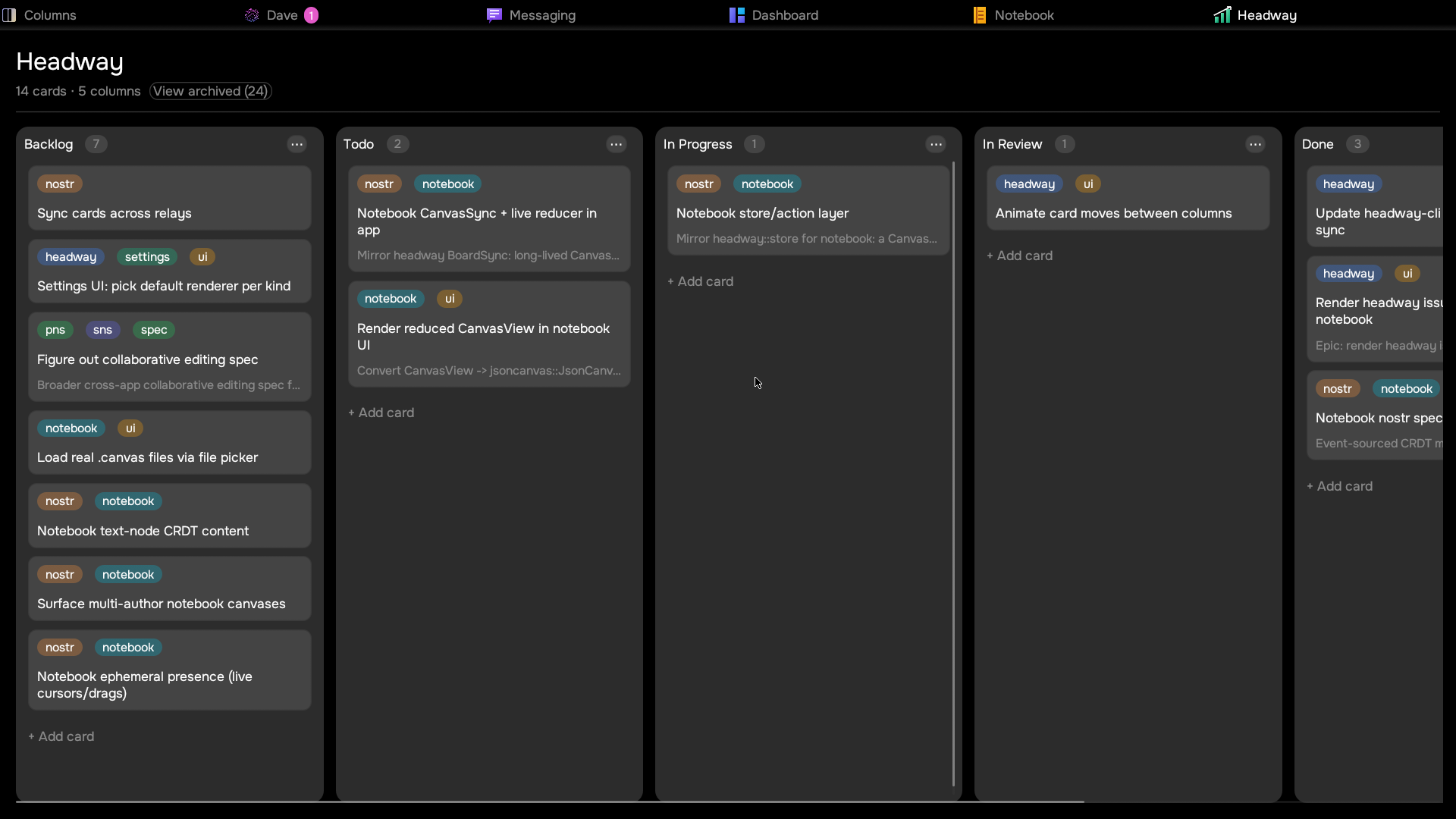The width and height of the screenshot is (1456, 819).
Task: Open the Messaging chat icon
Action: point(494,15)
